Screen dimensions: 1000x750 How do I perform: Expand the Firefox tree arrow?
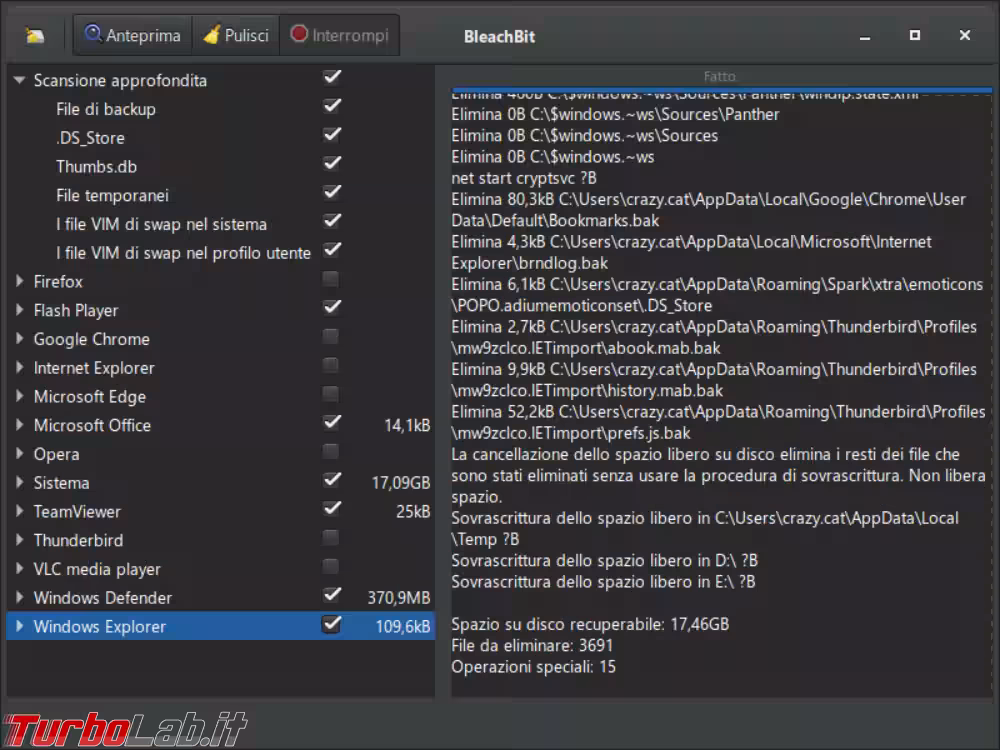pos(19,281)
